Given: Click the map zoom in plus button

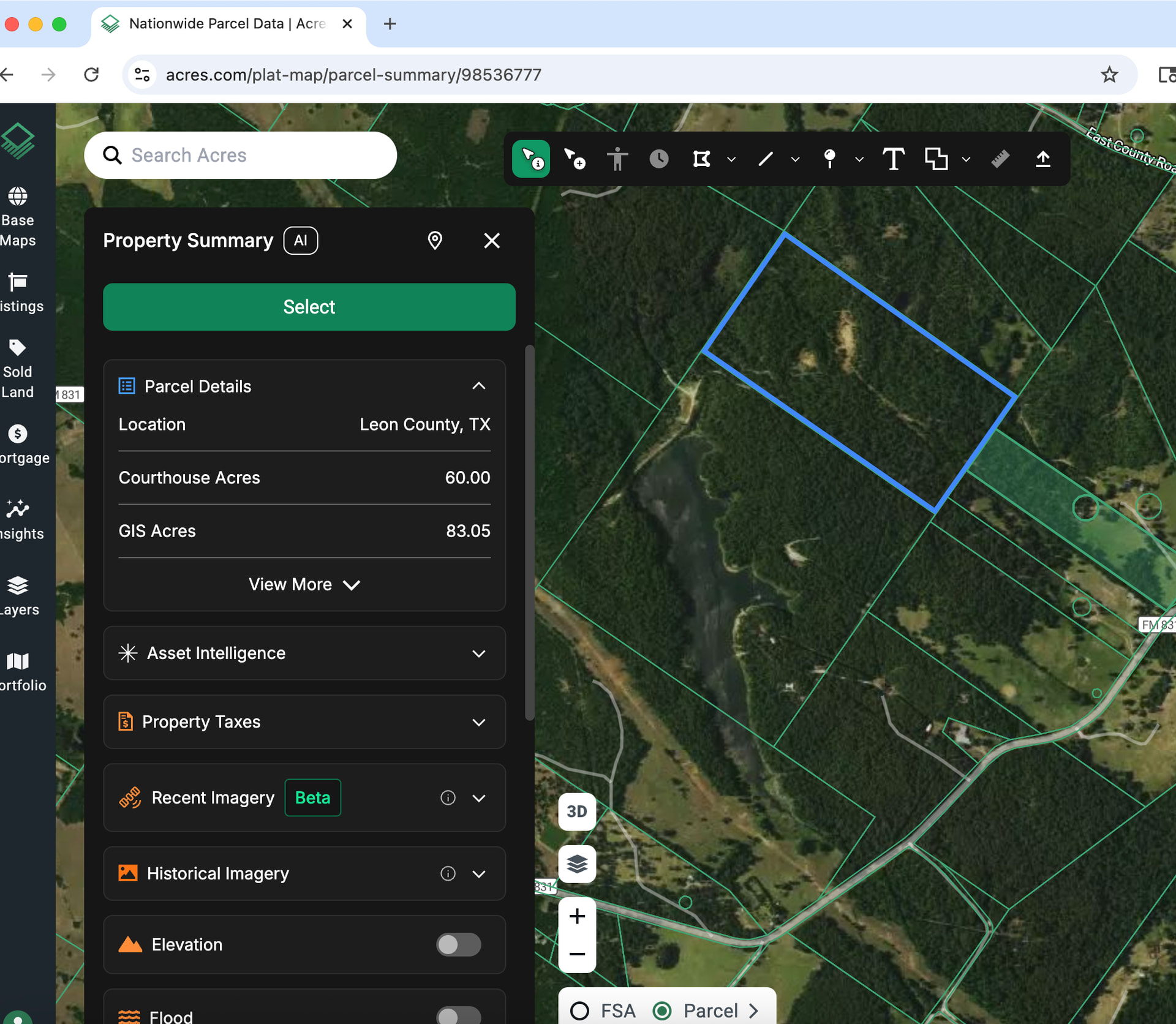Looking at the screenshot, I should (x=576, y=916).
